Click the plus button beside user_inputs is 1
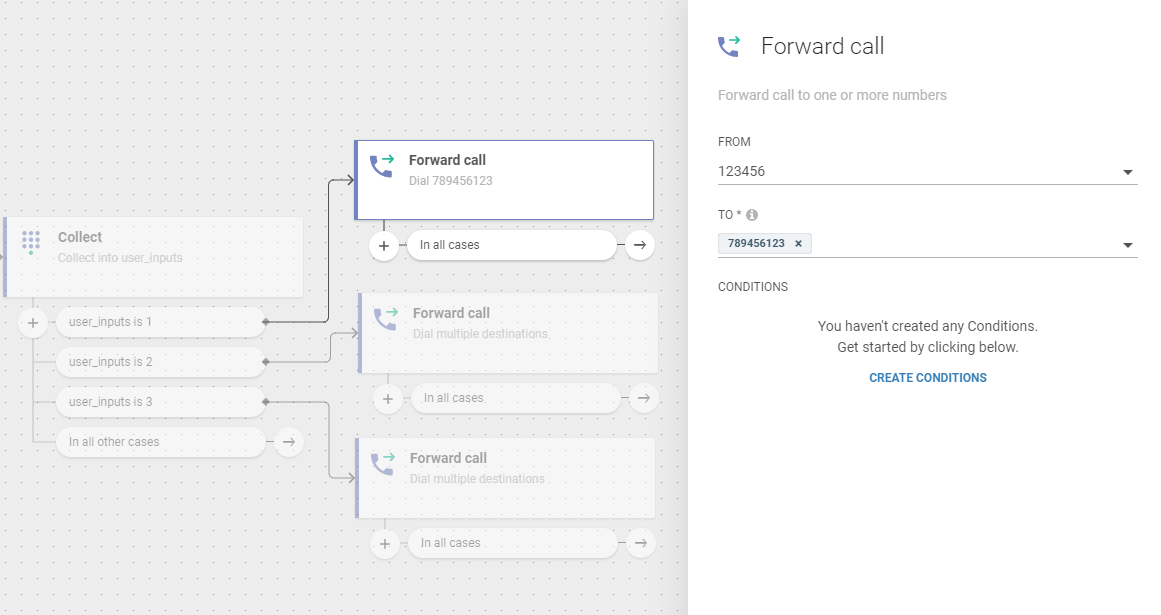The image size is (1161, 615). pos(33,323)
